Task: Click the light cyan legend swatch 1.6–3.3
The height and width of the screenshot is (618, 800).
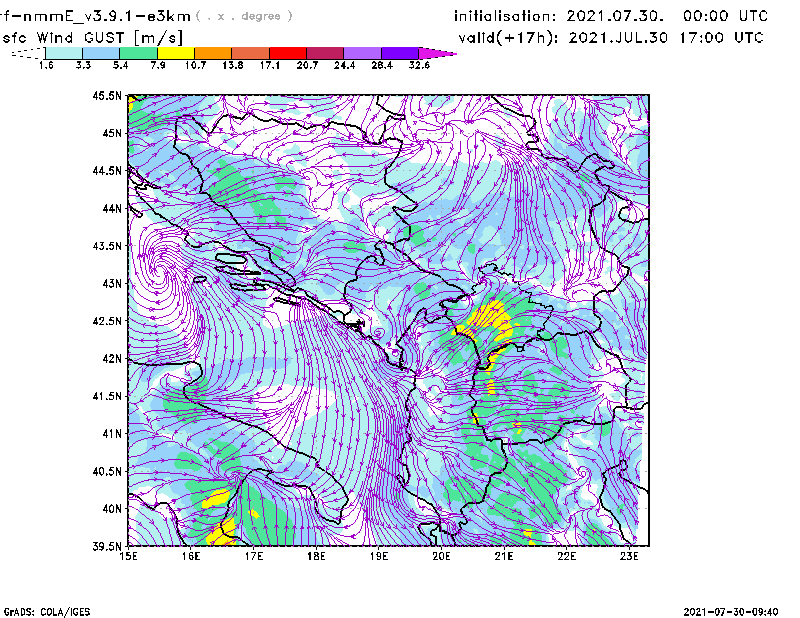Action: point(64,53)
